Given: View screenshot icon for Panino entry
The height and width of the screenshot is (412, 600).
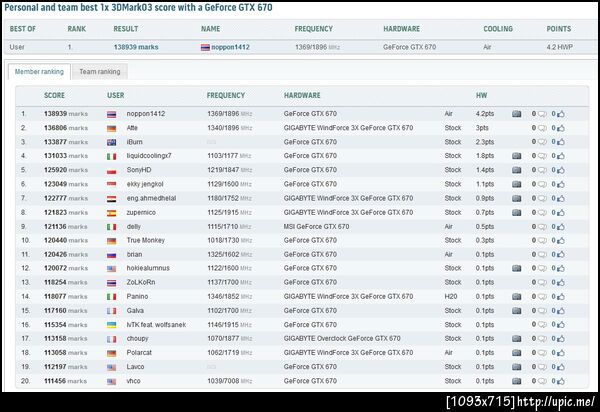Looking at the screenshot, I should pos(516,296).
